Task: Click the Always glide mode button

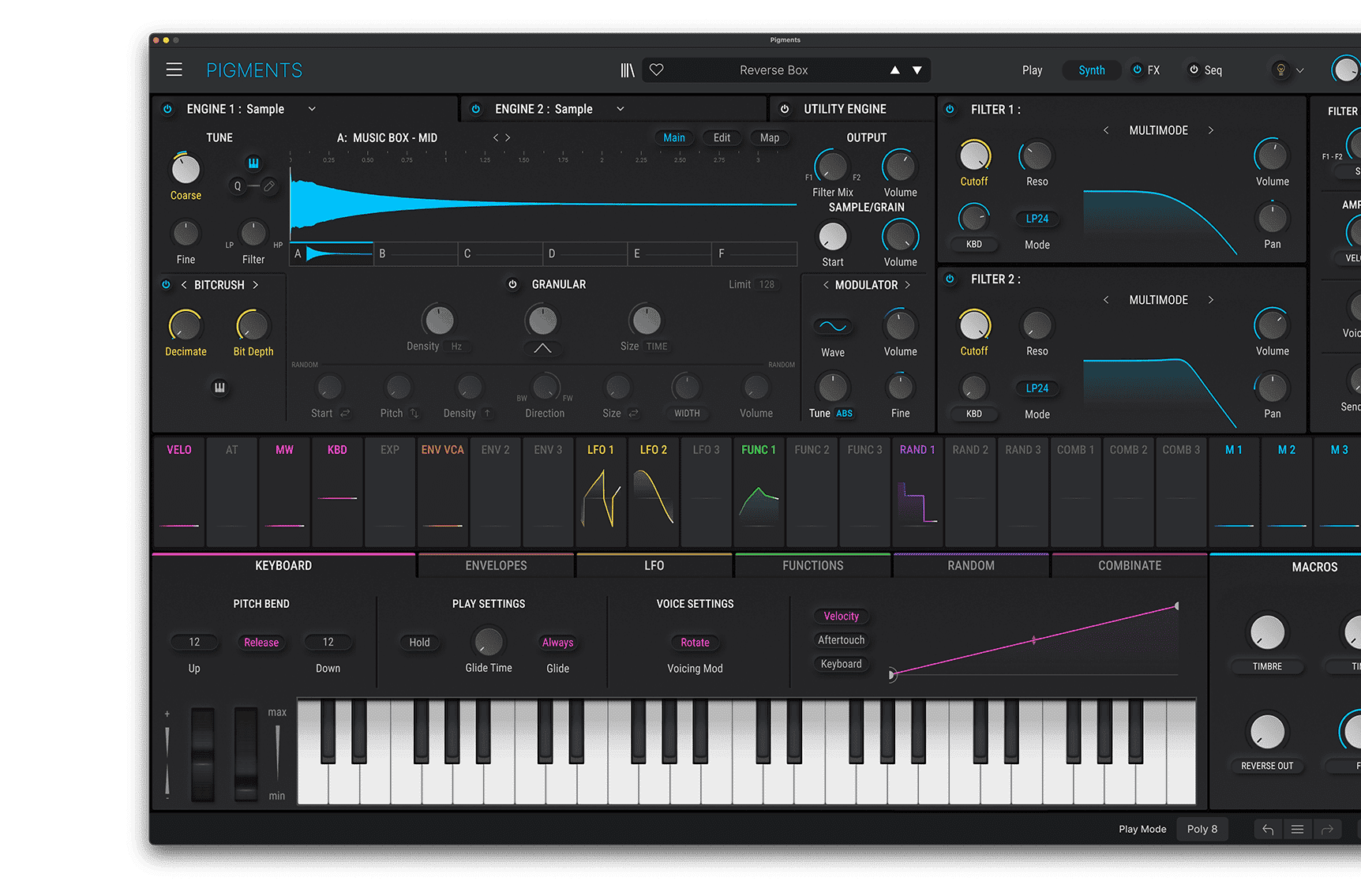Action: point(557,643)
